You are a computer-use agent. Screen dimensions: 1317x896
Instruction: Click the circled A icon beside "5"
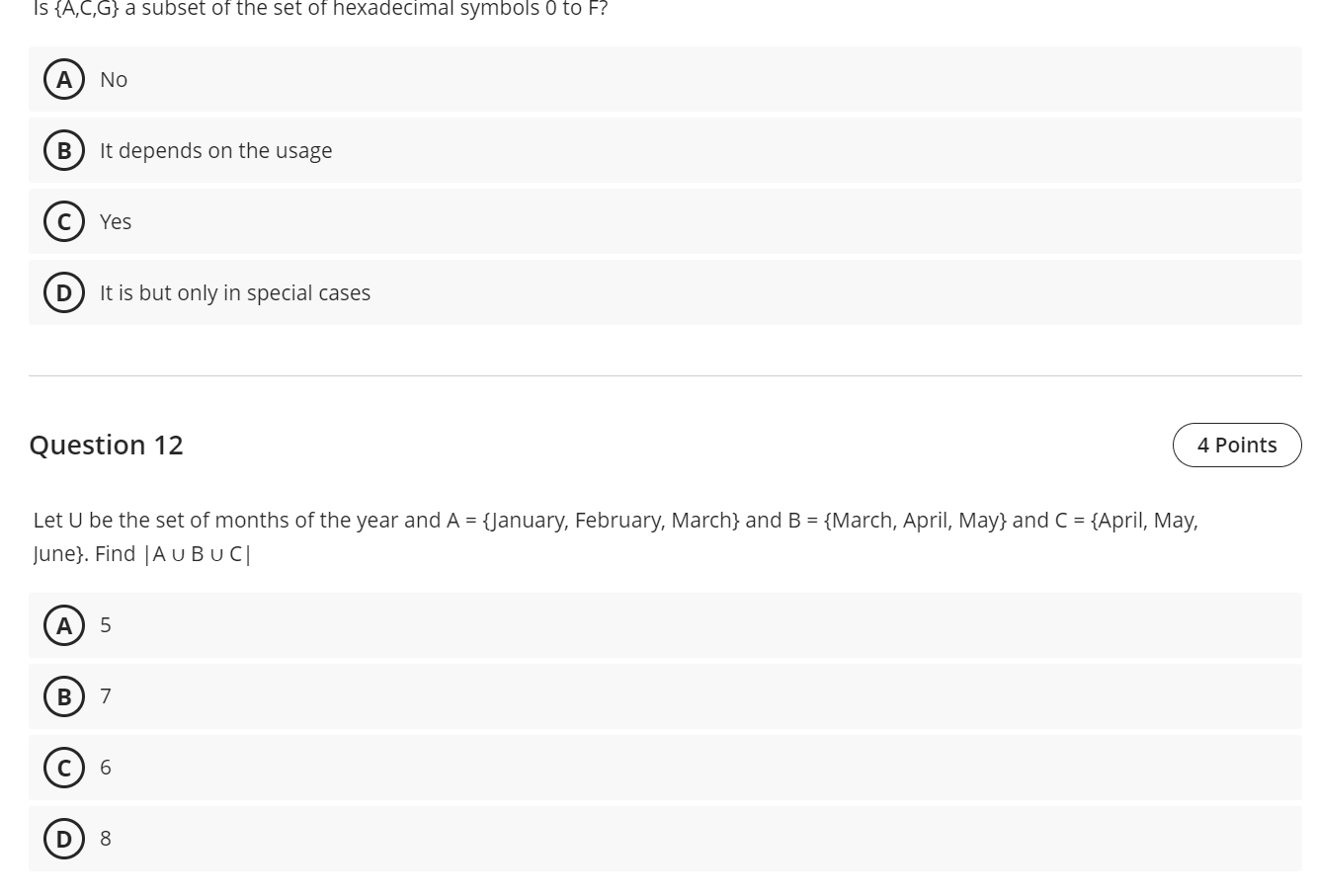click(64, 624)
